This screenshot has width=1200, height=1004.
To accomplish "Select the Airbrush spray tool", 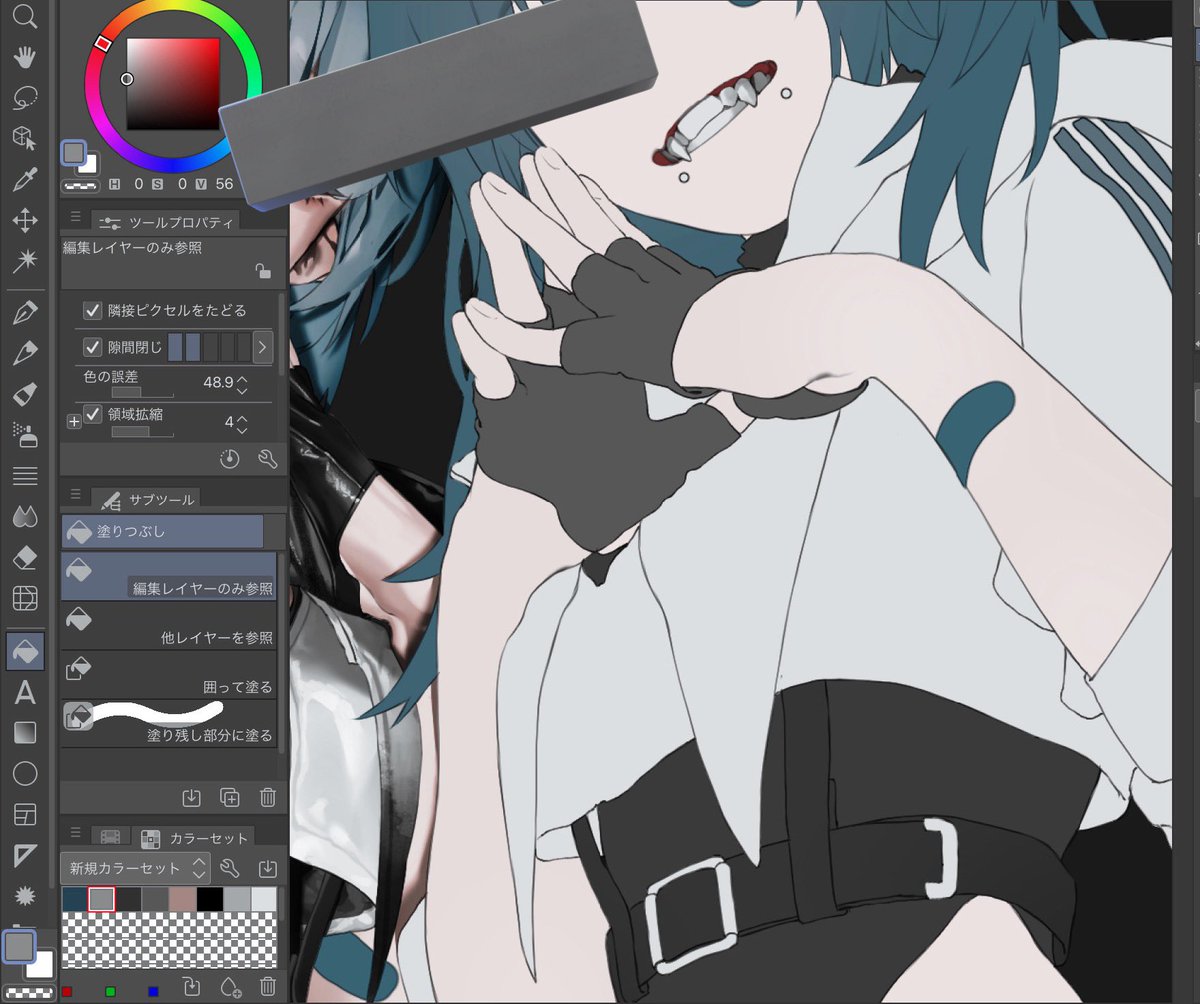I will pyautogui.click(x=25, y=434).
